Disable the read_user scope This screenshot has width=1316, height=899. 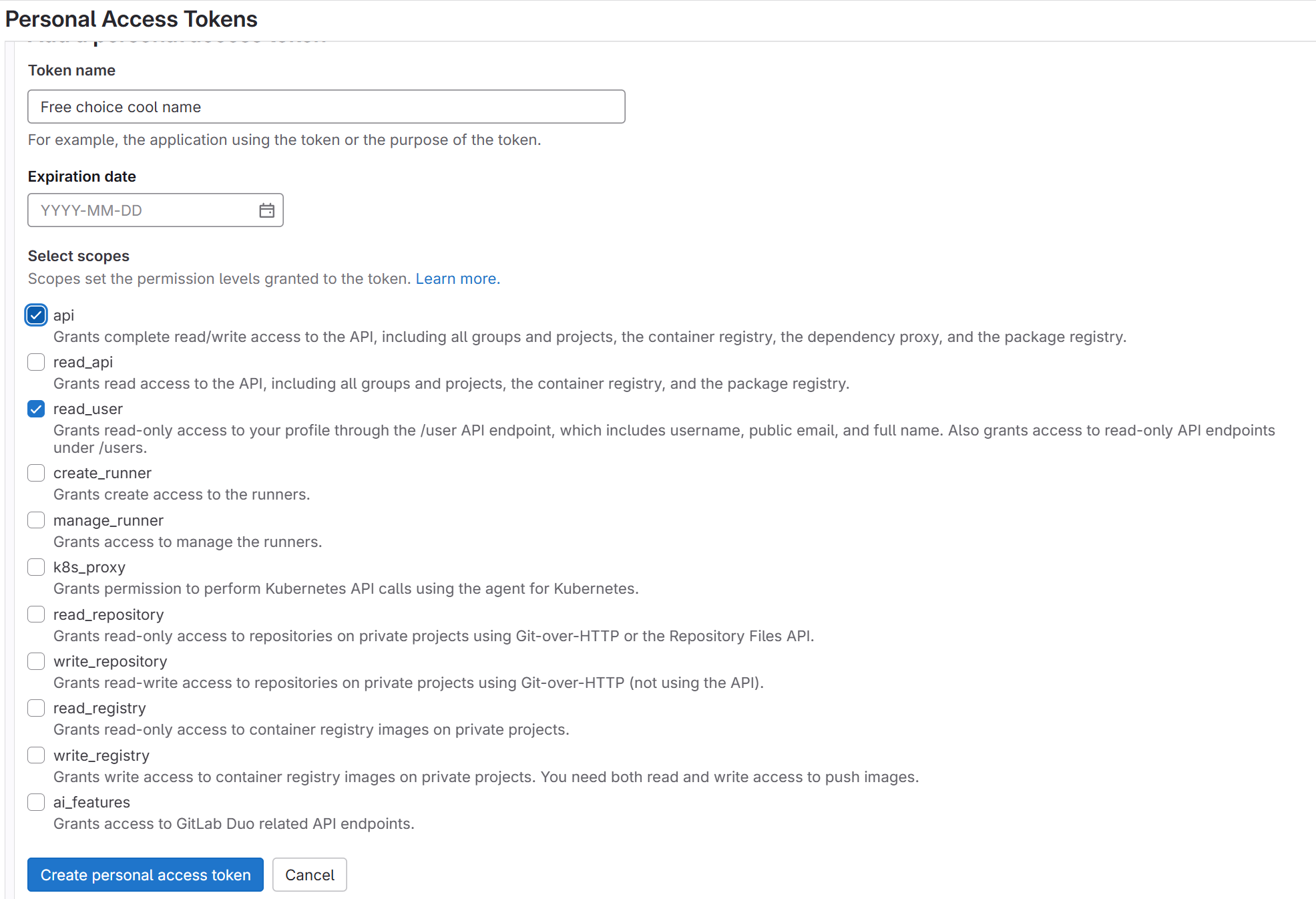pyautogui.click(x=35, y=408)
